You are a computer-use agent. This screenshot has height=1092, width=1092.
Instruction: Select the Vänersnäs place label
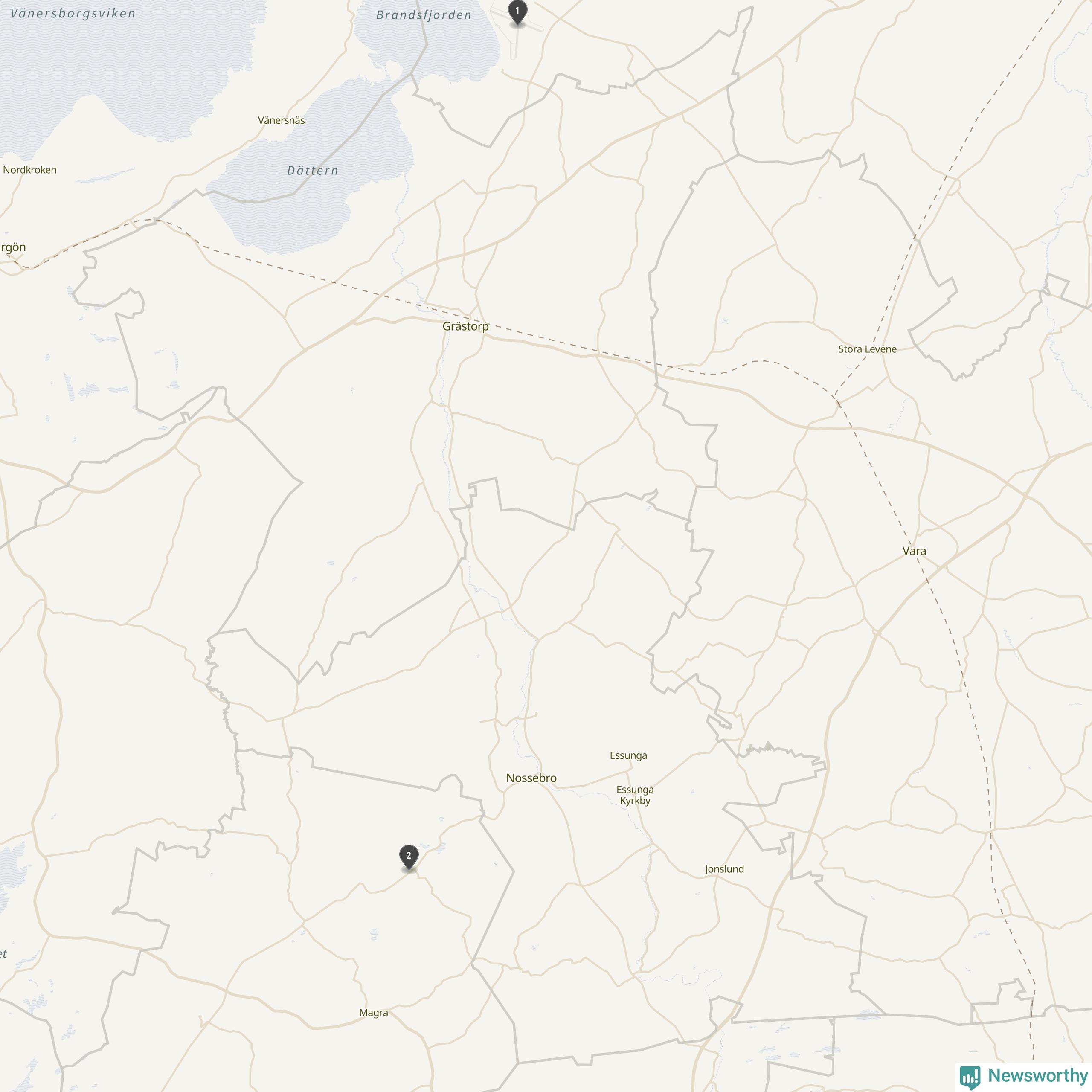281,120
